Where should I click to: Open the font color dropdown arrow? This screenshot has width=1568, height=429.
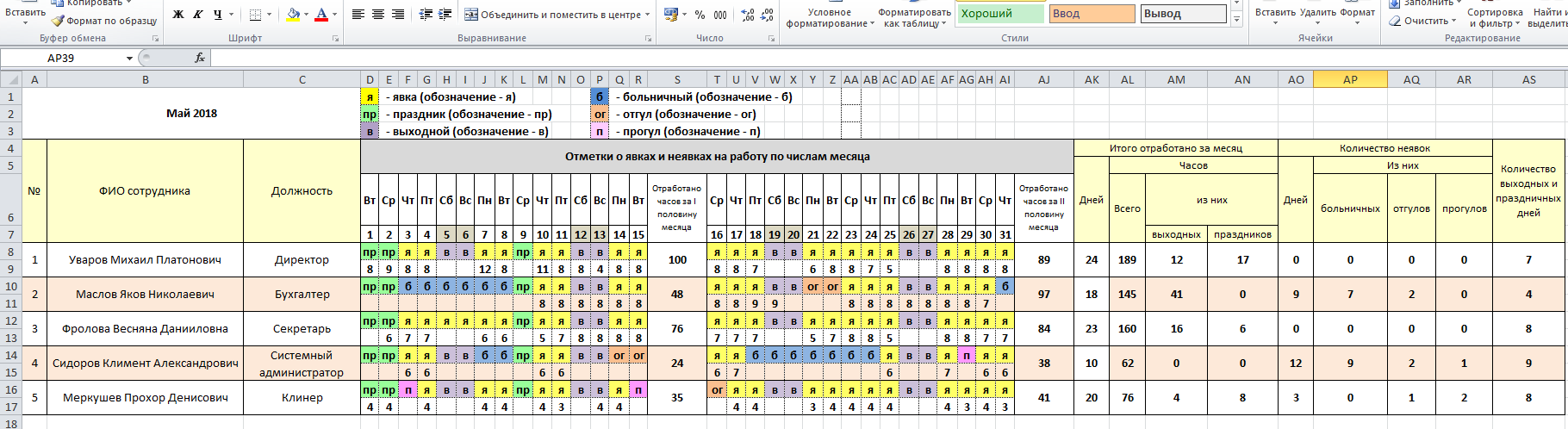335,15
